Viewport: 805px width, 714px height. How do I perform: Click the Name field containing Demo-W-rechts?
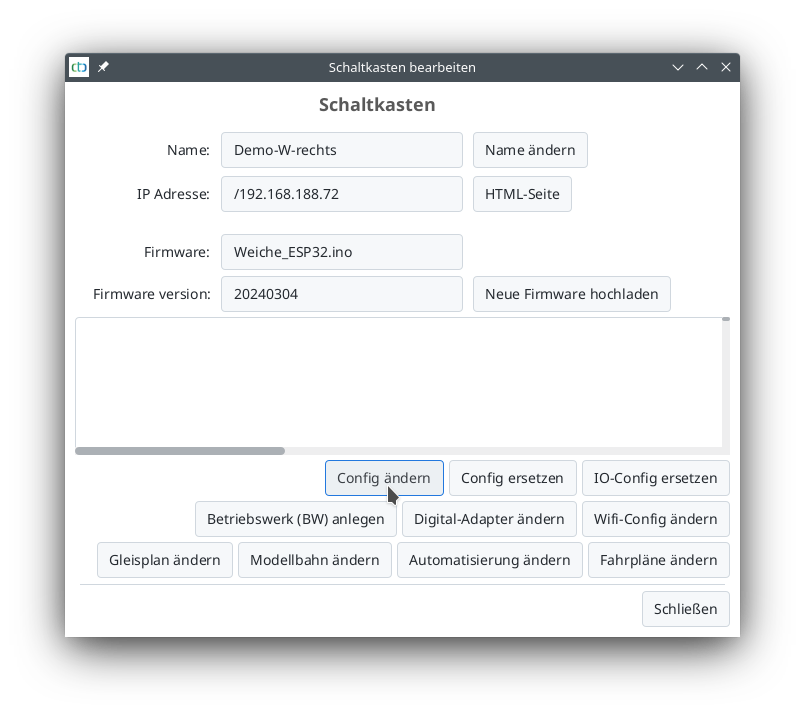point(341,150)
